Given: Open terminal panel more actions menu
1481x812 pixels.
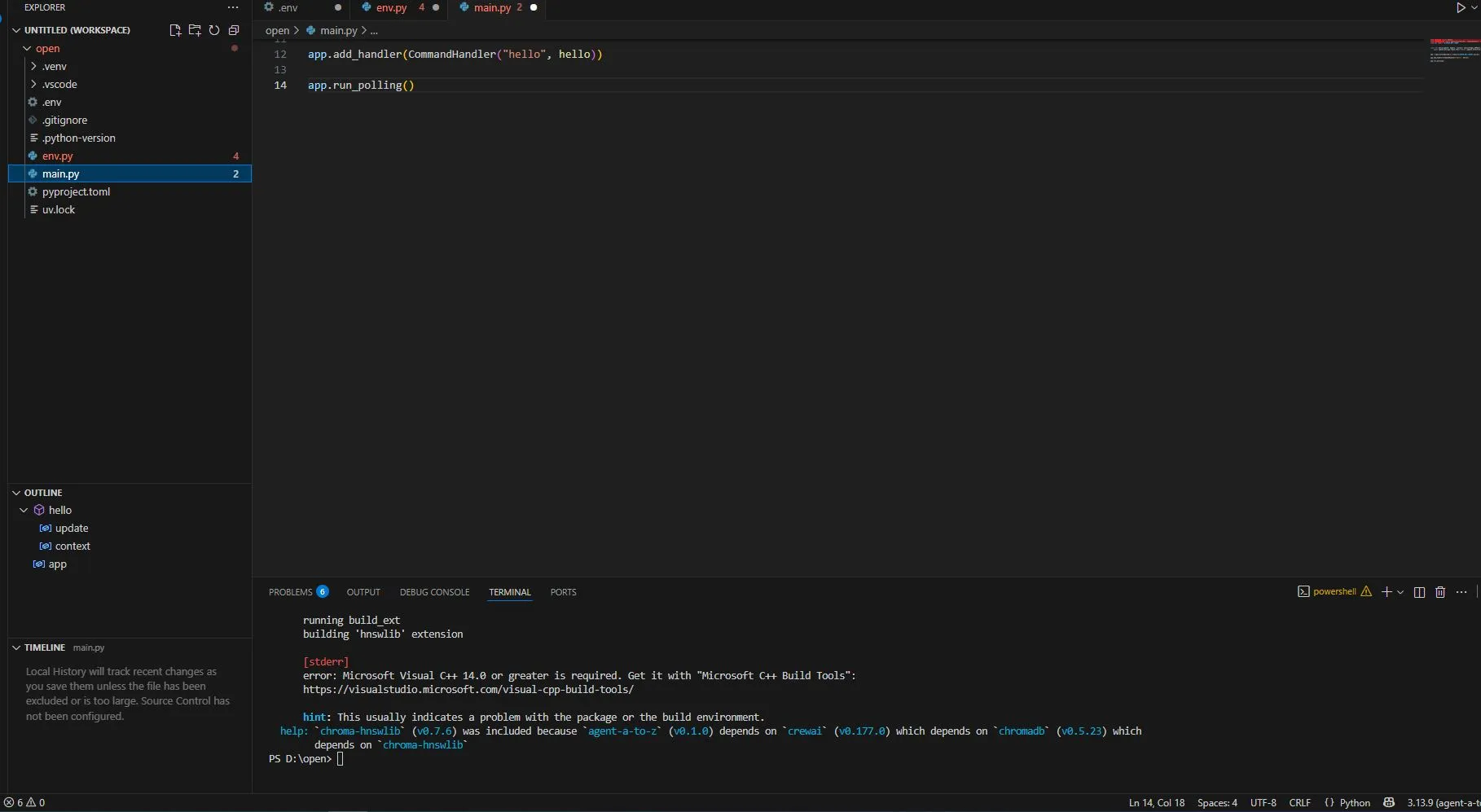Looking at the screenshot, I should [1461, 592].
